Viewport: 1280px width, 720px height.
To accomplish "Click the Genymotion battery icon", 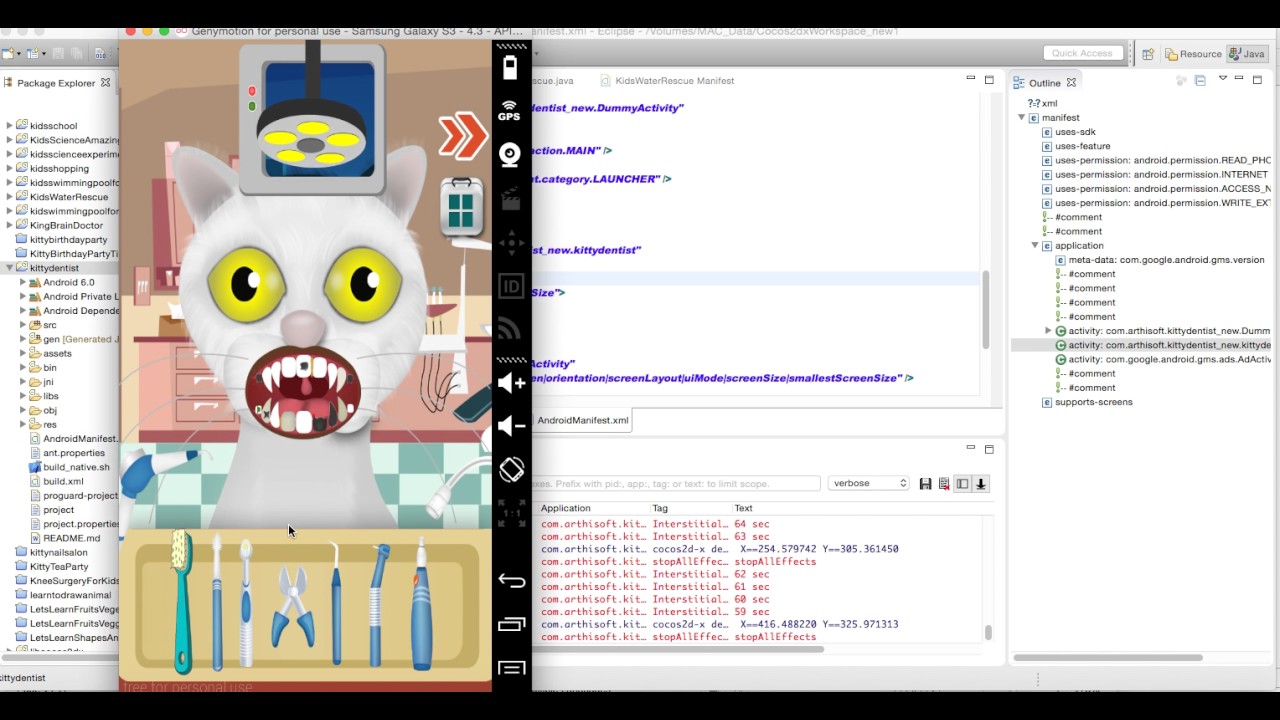I will [x=510, y=68].
